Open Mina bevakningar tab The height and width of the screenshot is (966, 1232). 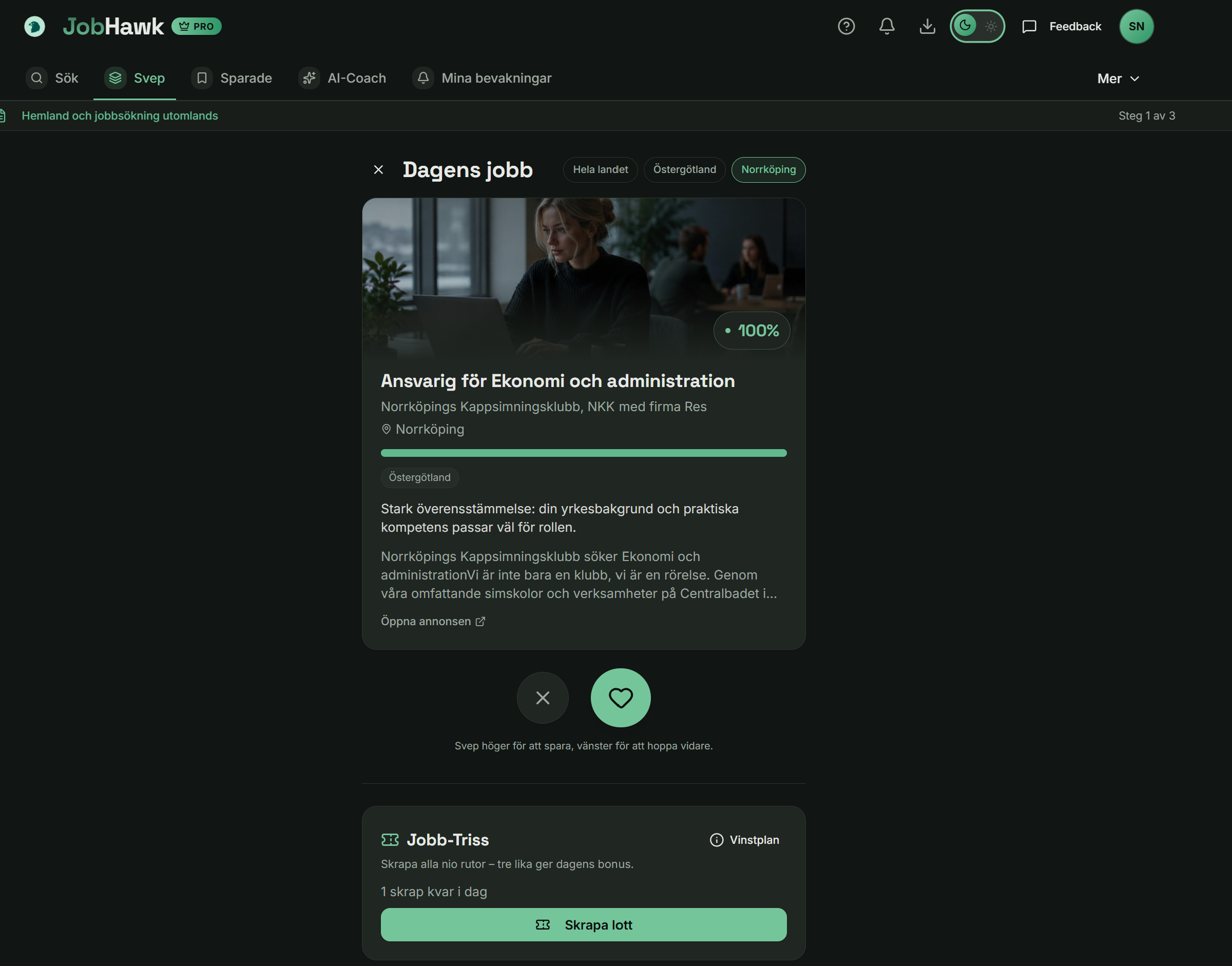click(x=482, y=78)
